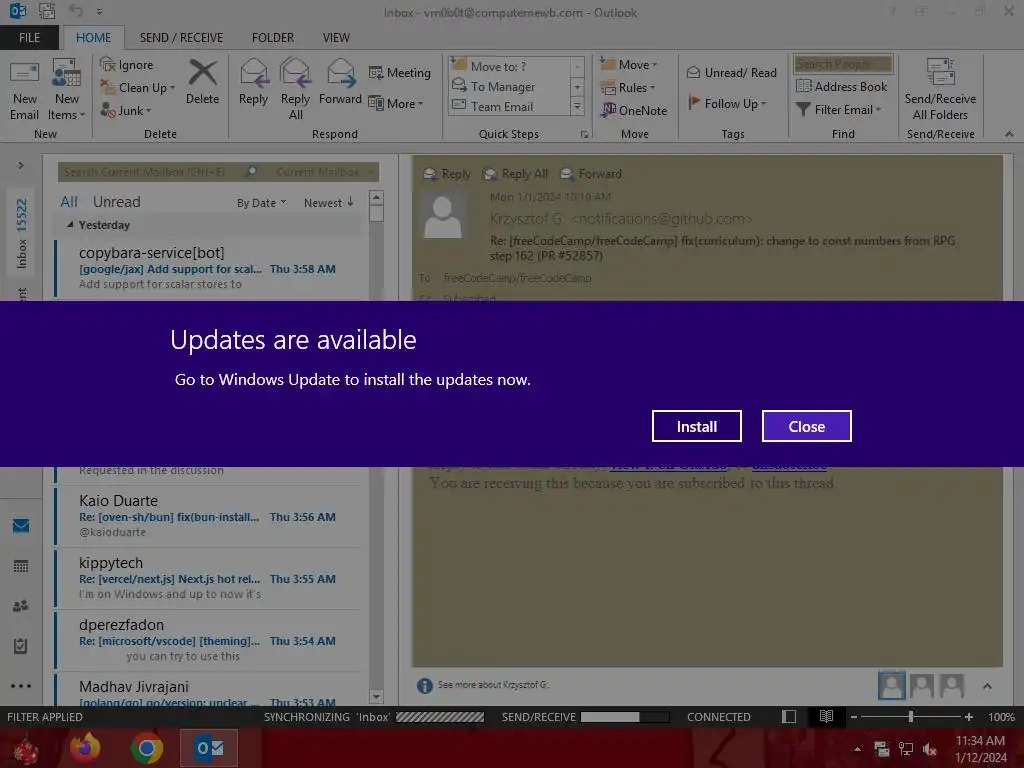This screenshot has height=768, width=1024.
Task: Open the Filter Email dropdown
Action: point(839,110)
